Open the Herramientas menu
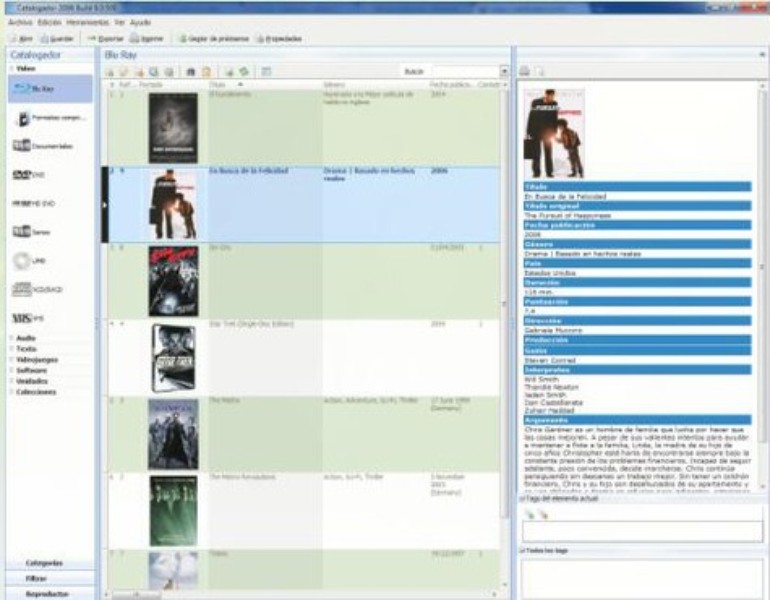 (90, 21)
